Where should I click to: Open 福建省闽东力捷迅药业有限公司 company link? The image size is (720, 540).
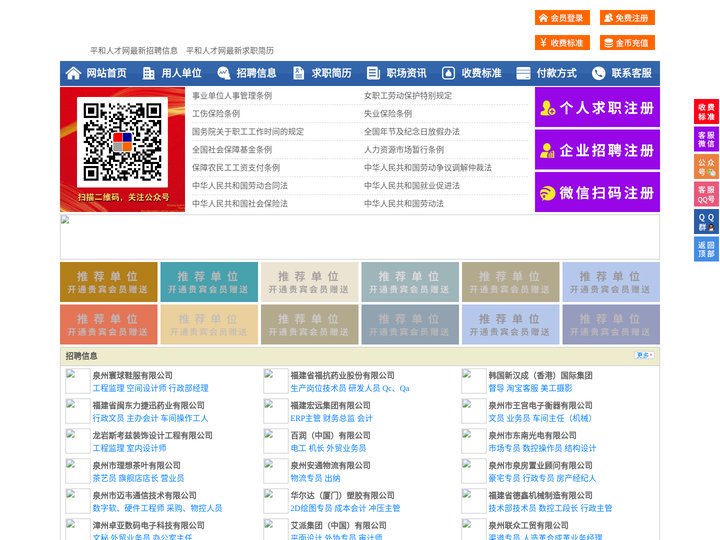tap(148, 405)
